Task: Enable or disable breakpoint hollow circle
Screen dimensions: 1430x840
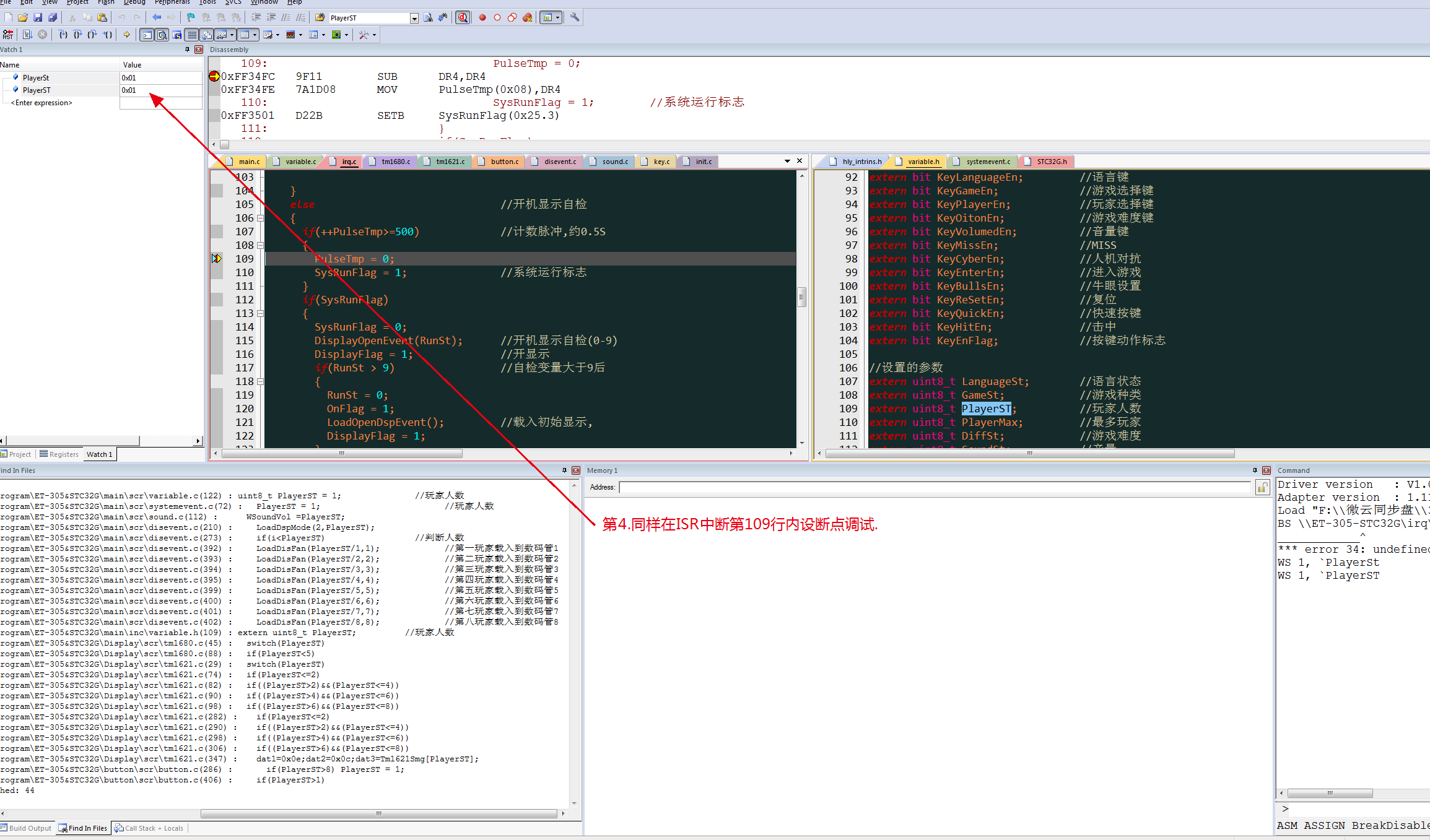Action: coord(497,18)
